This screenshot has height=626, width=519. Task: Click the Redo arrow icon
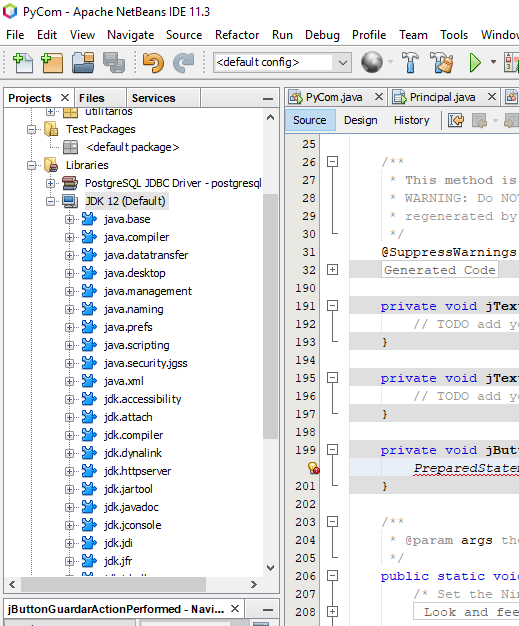pos(183,63)
